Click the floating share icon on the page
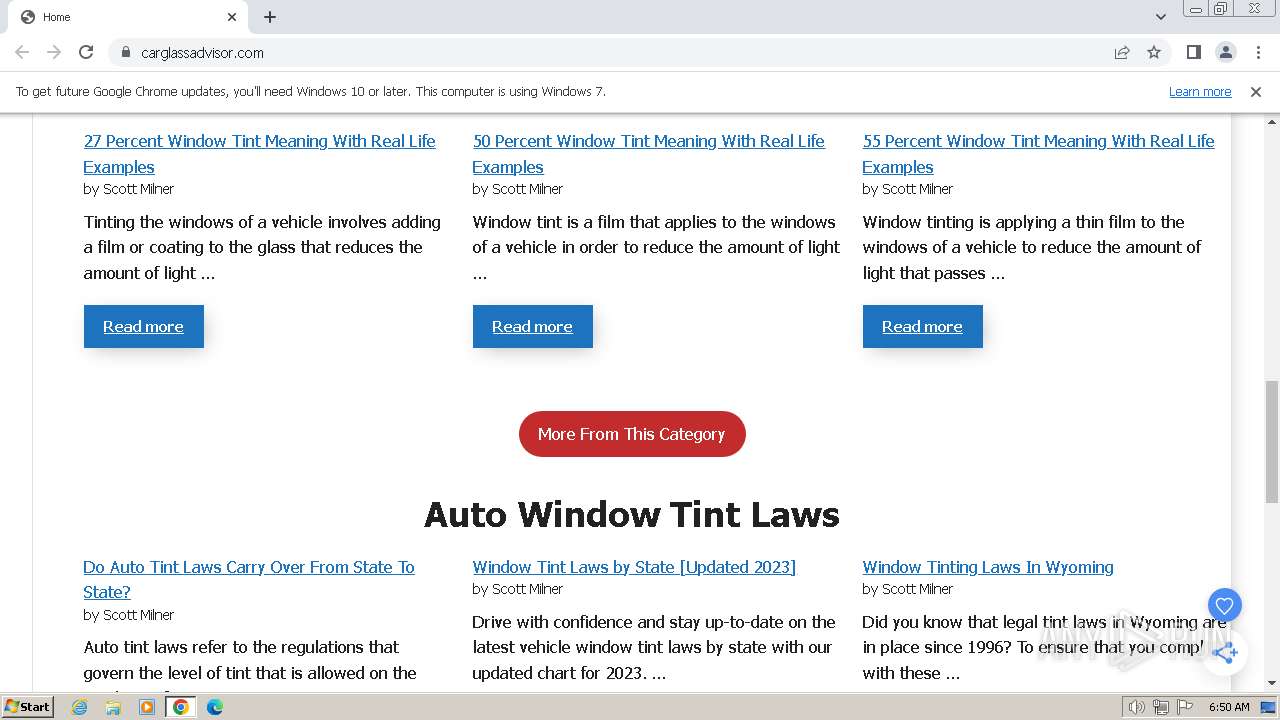The width and height of the screenshot is (1280, 720). (x=1225, y=653)
